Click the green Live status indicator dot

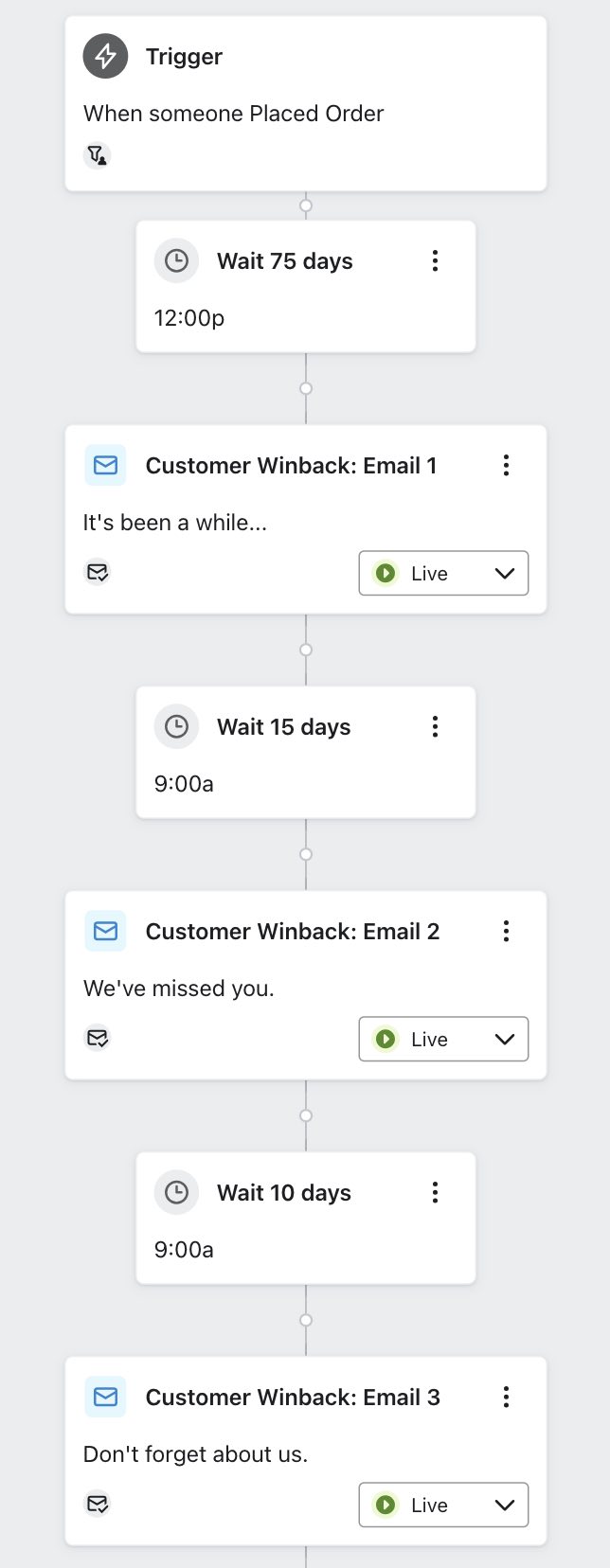pos(386,573)
